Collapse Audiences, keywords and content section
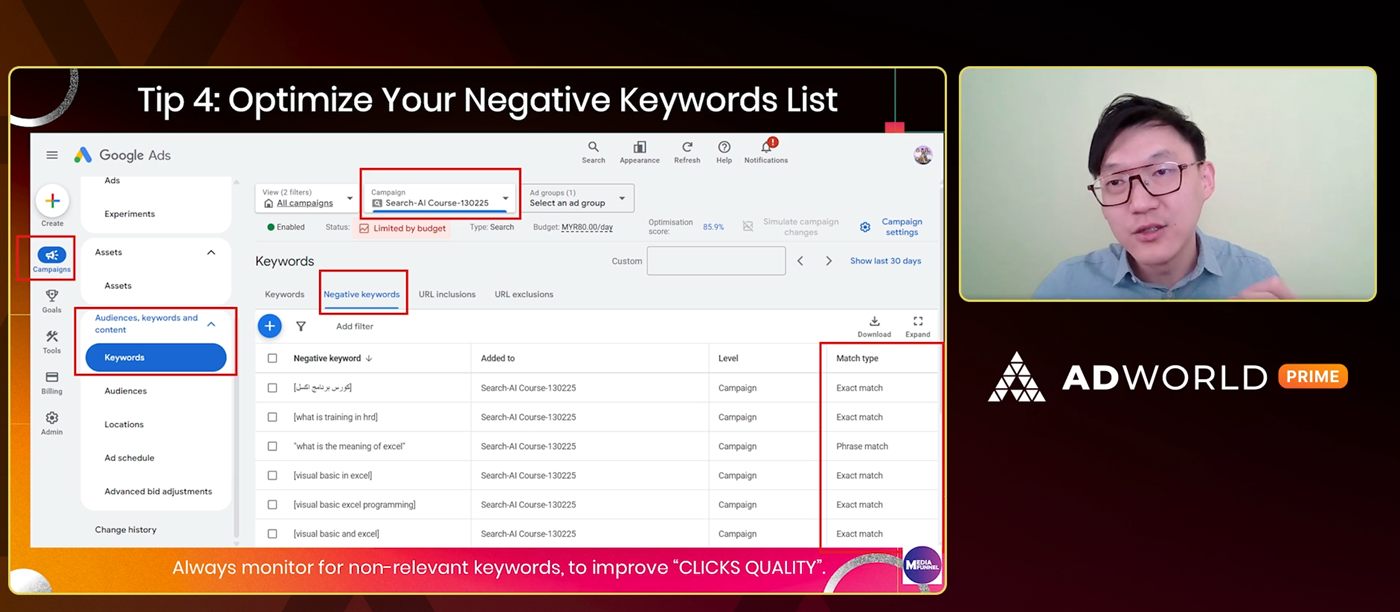 (x=211, y=324)
